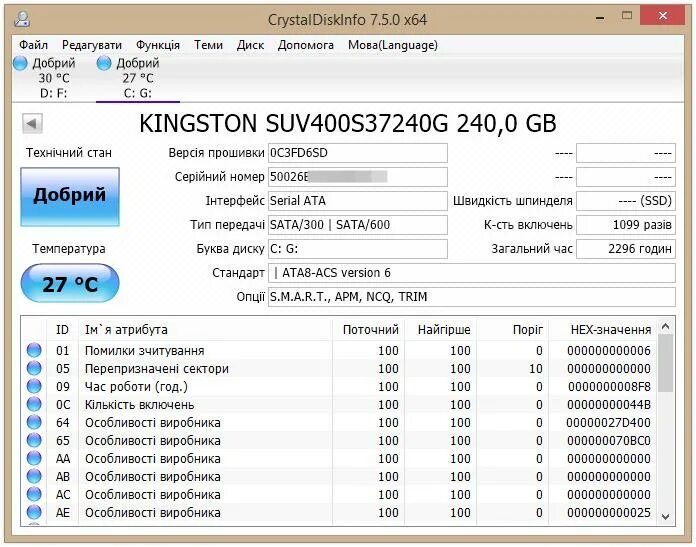Click the ATA8-ACS version 6 standard field
The height and width of the screenshot is (547, 696).
point(472,273)
